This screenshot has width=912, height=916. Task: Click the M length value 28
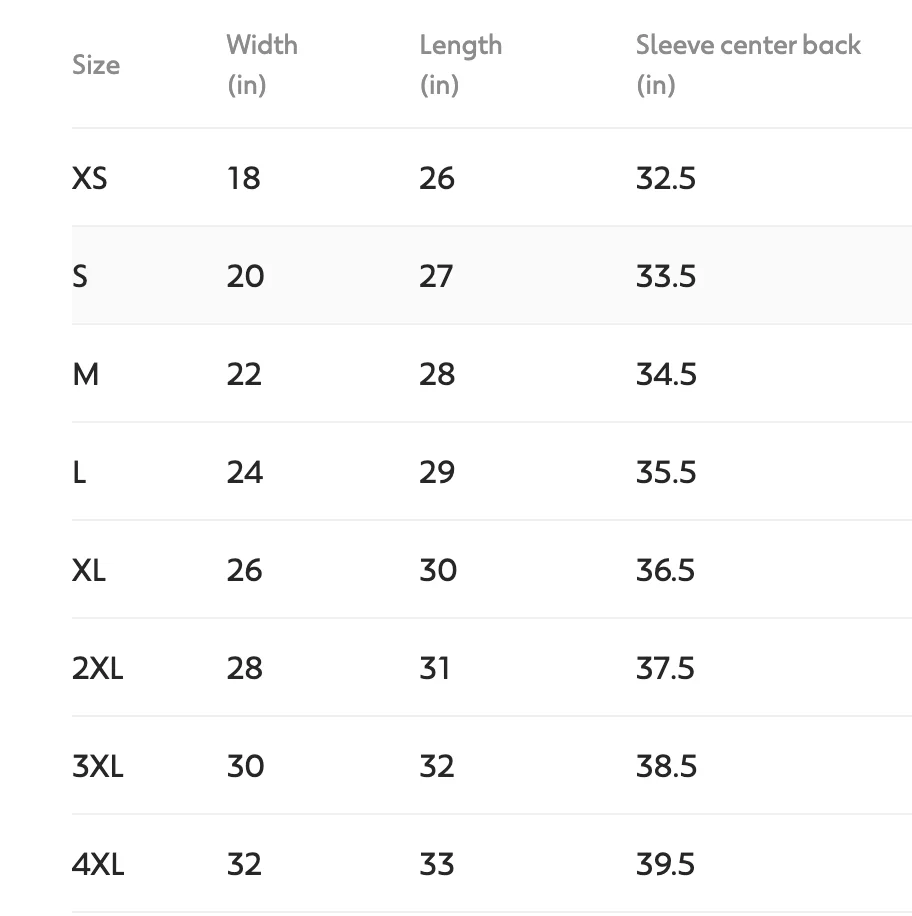[437, 374]
